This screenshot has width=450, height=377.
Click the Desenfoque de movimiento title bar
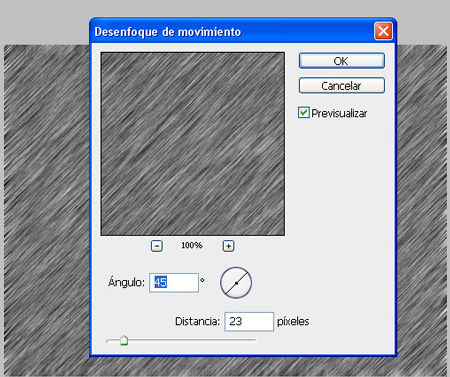click(x=233, y=32)
